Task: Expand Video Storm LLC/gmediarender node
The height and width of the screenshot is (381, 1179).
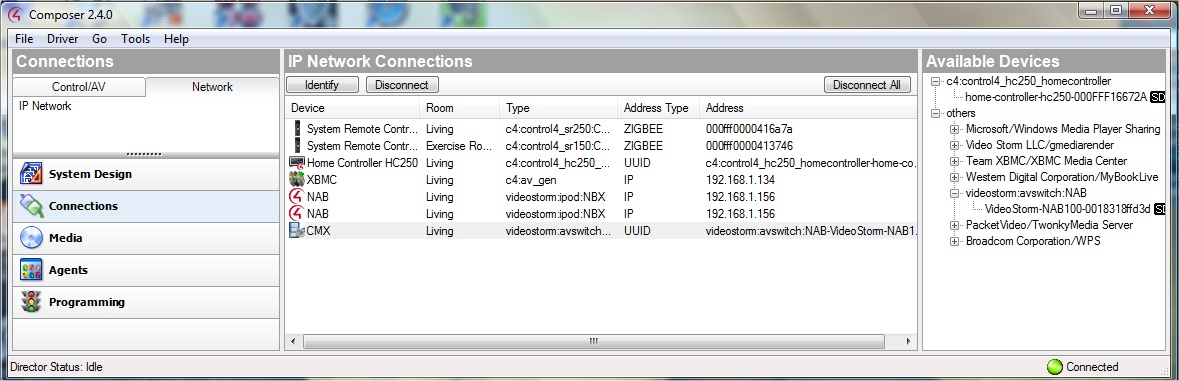Action: (x=955, y=145)
